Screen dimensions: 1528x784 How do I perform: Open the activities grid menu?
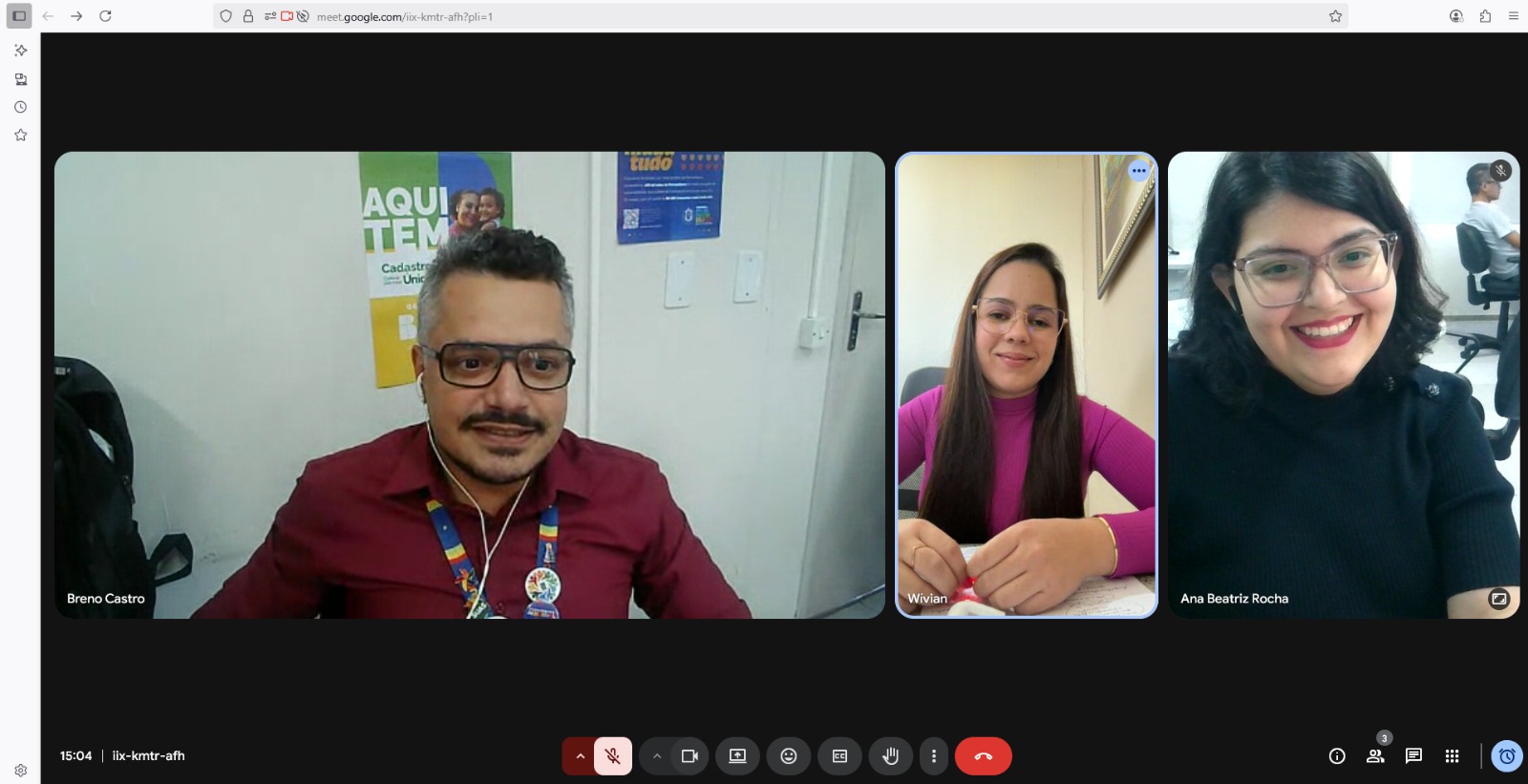coord(1452,756)
